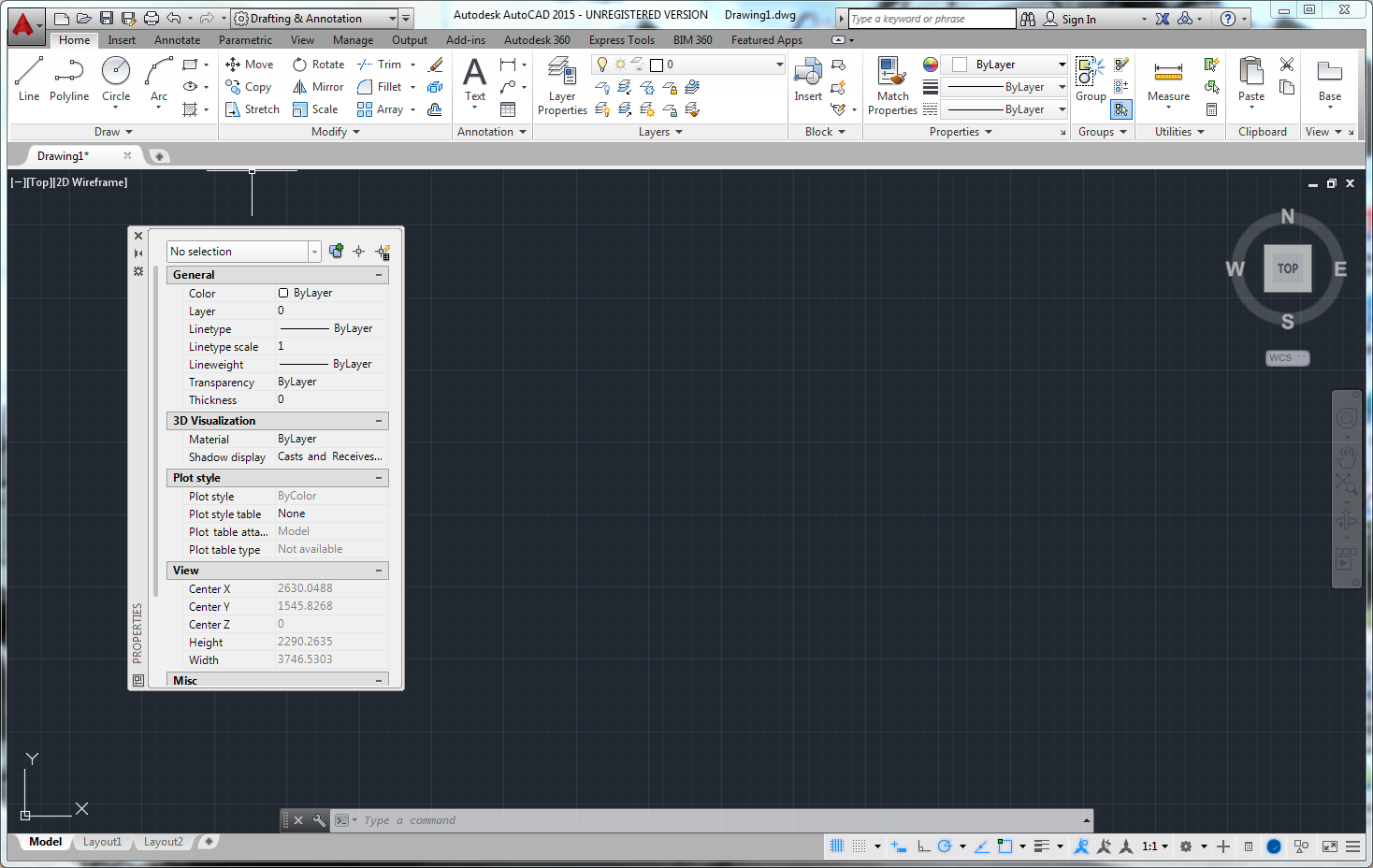
Task: Use the Mirror tool
Action: 318,87
